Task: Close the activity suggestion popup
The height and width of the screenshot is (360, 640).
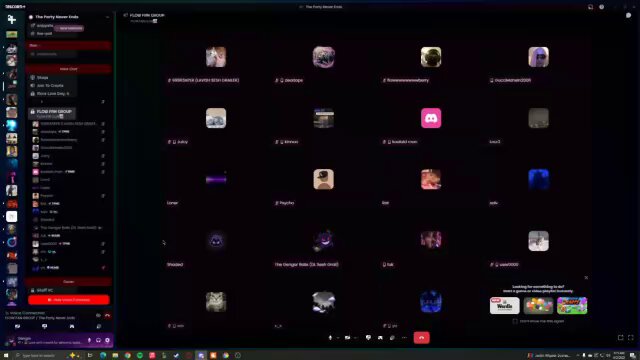Action: click(586, 278)
